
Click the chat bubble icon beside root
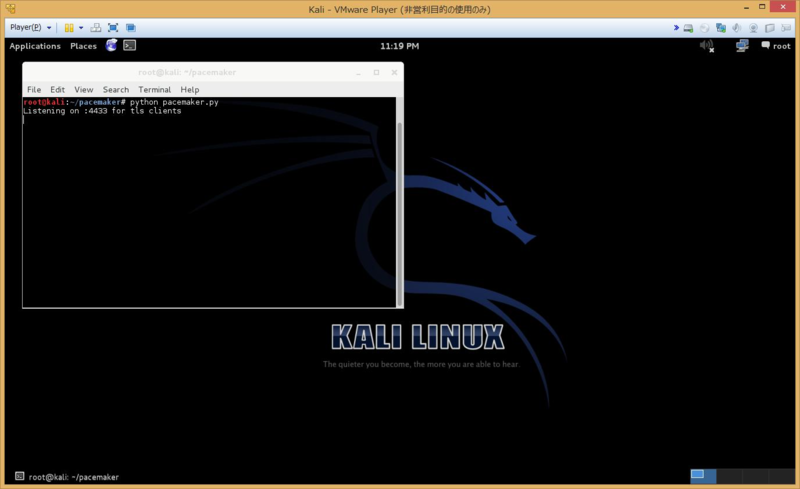(x=765, y=45)
